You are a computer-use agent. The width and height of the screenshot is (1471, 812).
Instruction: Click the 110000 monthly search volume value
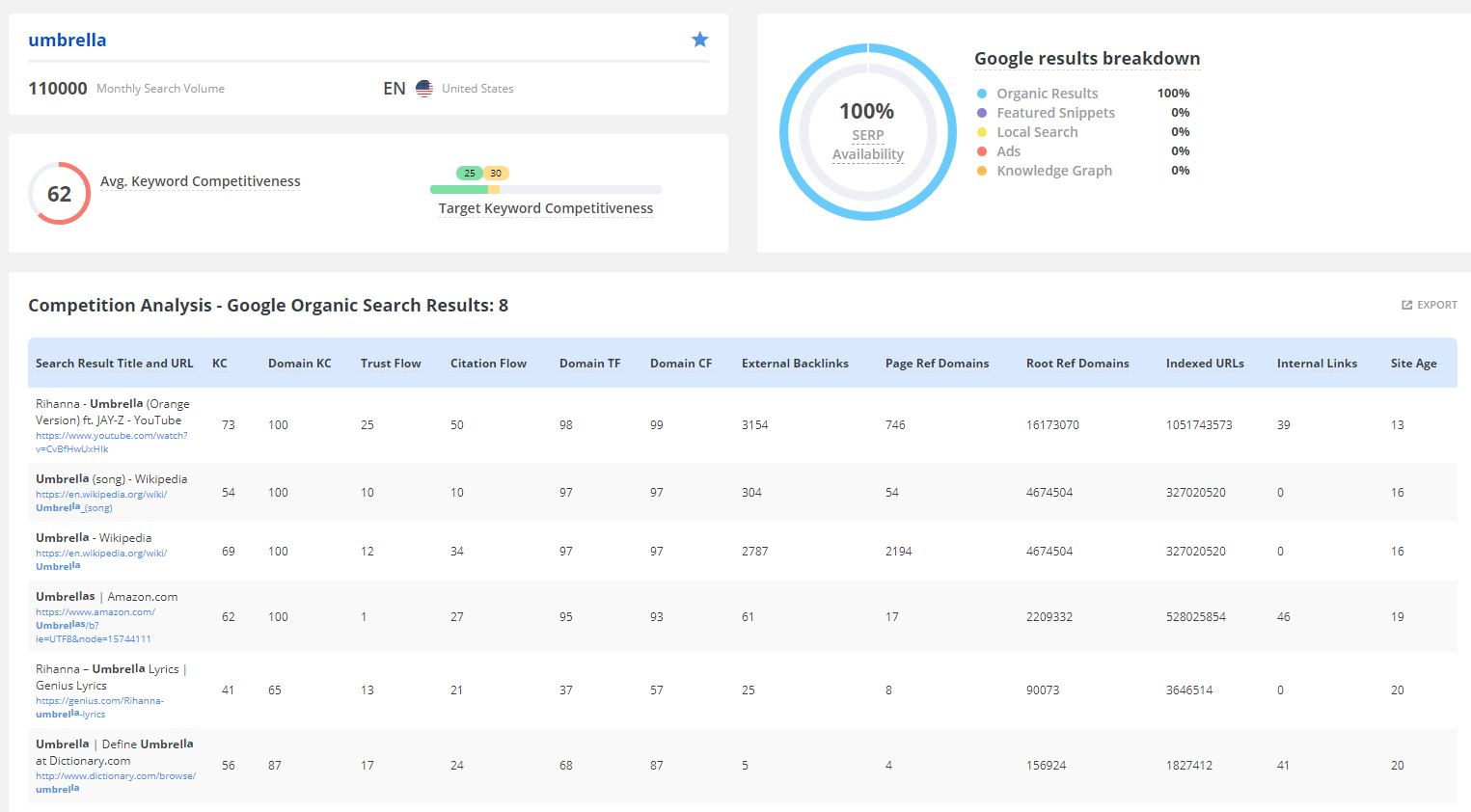coord(58,89)
